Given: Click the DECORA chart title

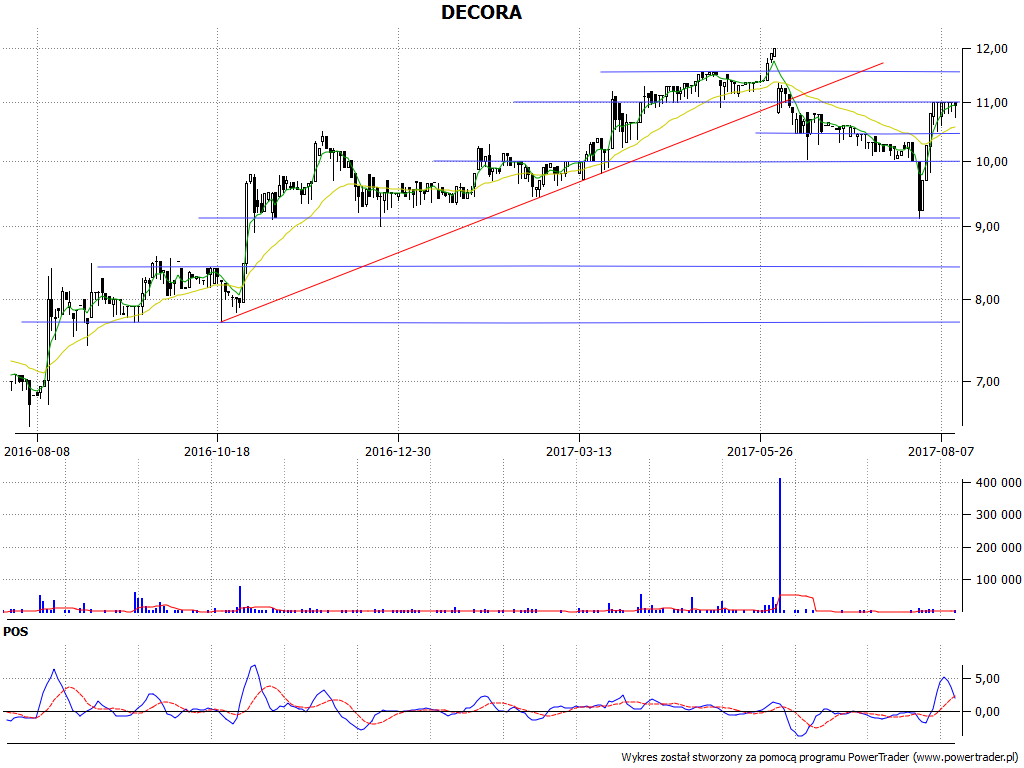Looking at the screenshot, I should coord(481,12).
